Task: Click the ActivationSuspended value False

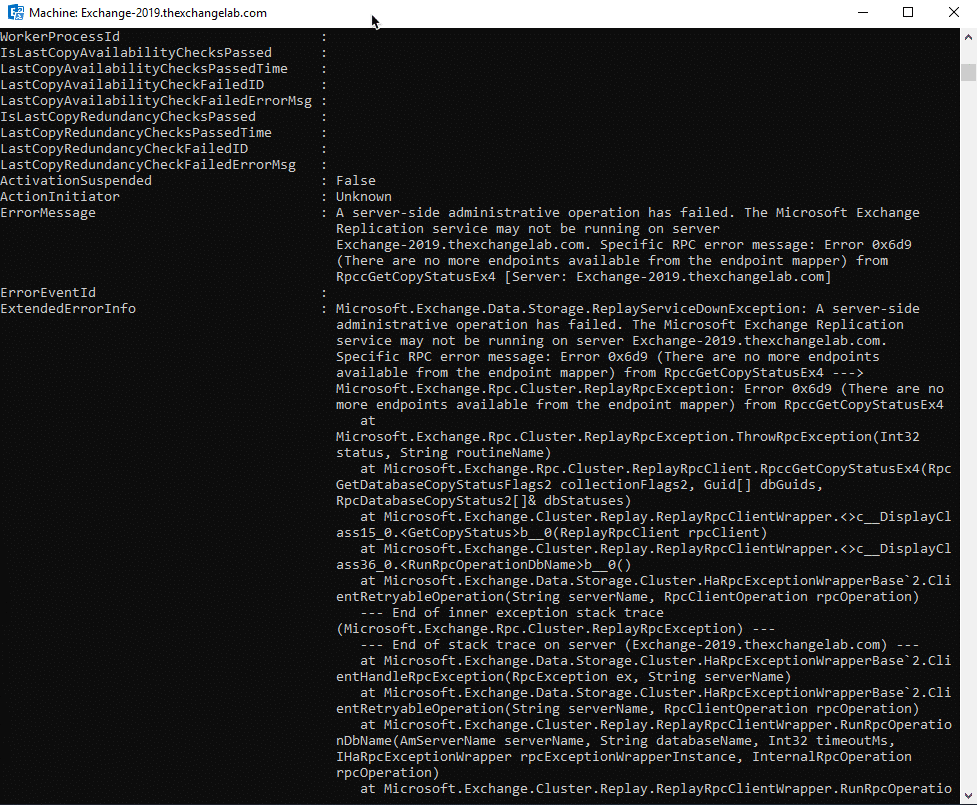Action: (x=356, y=181)
